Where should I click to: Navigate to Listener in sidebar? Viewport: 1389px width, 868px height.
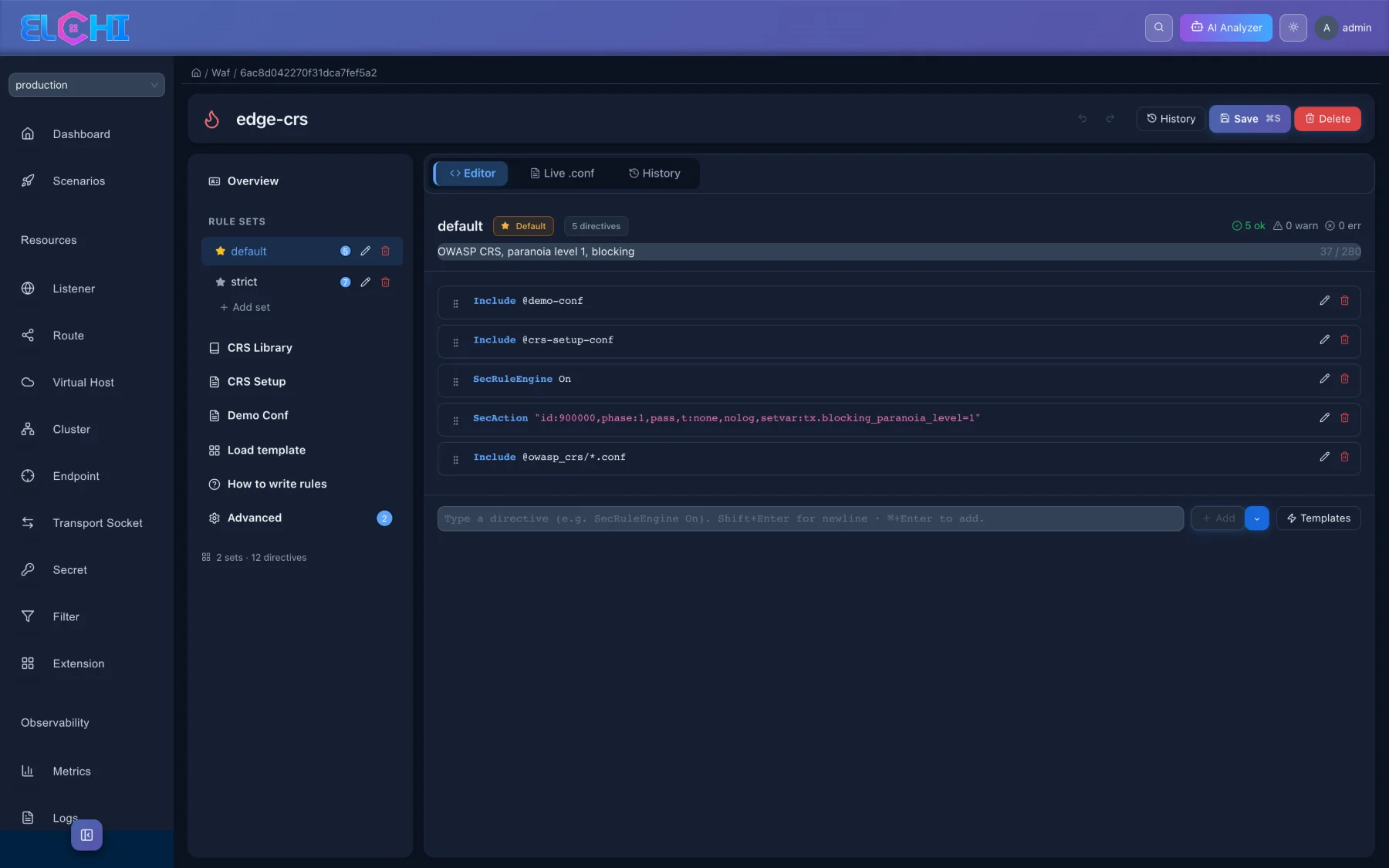pos(73,289)
